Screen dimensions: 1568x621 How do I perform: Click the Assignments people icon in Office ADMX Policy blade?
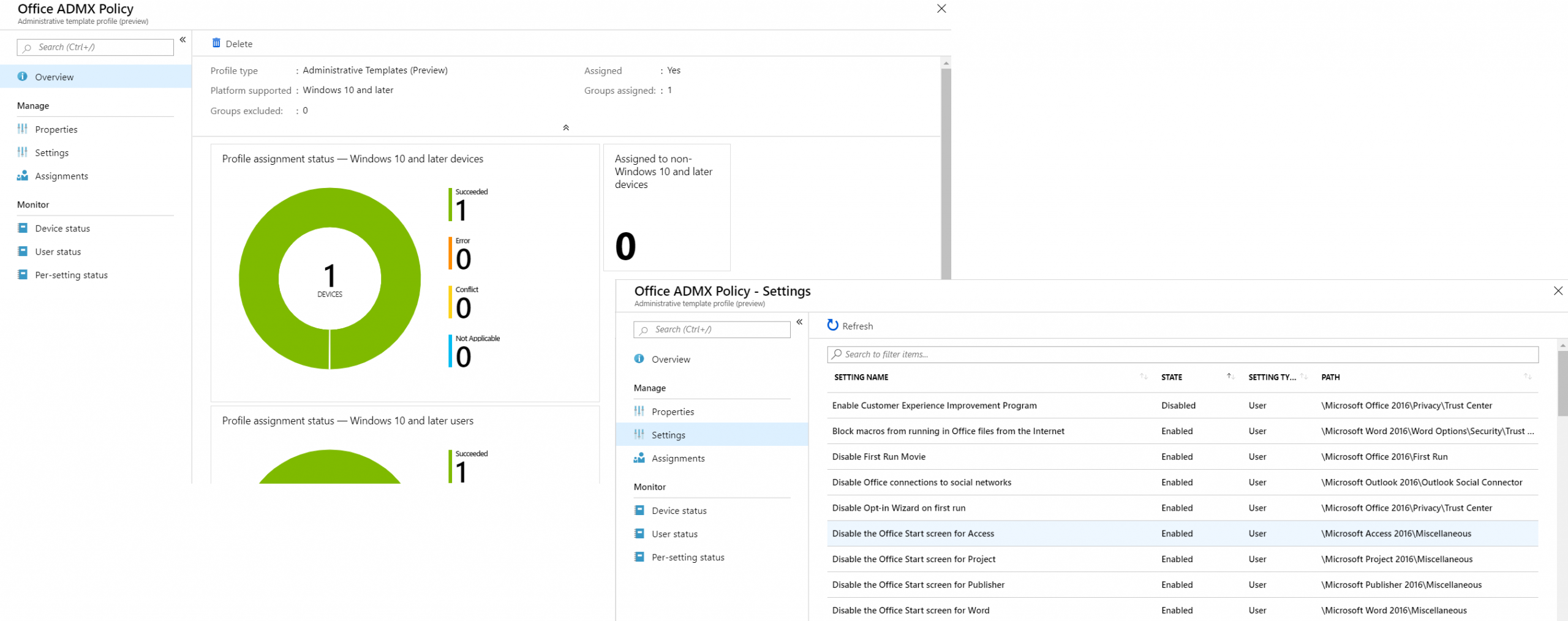click(23, 176)
